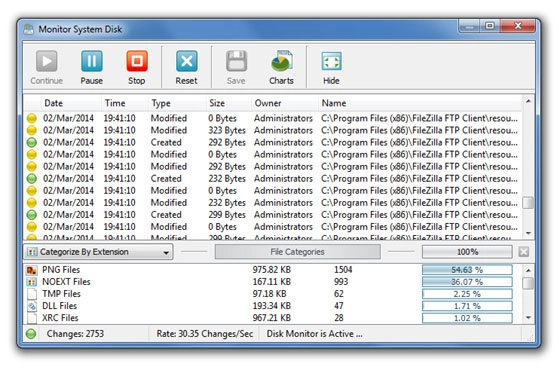This screenshot has width=560, height=367.
Task: Click Disk Monitor is Active status text
Action: (x=314, y=334)
